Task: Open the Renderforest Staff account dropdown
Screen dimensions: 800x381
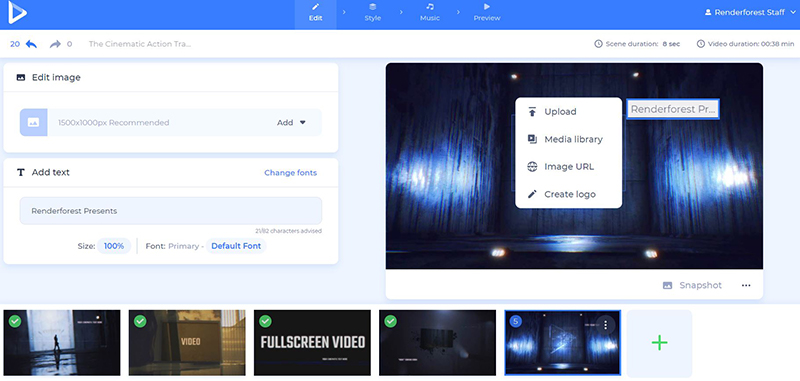Action: (750, 12)
